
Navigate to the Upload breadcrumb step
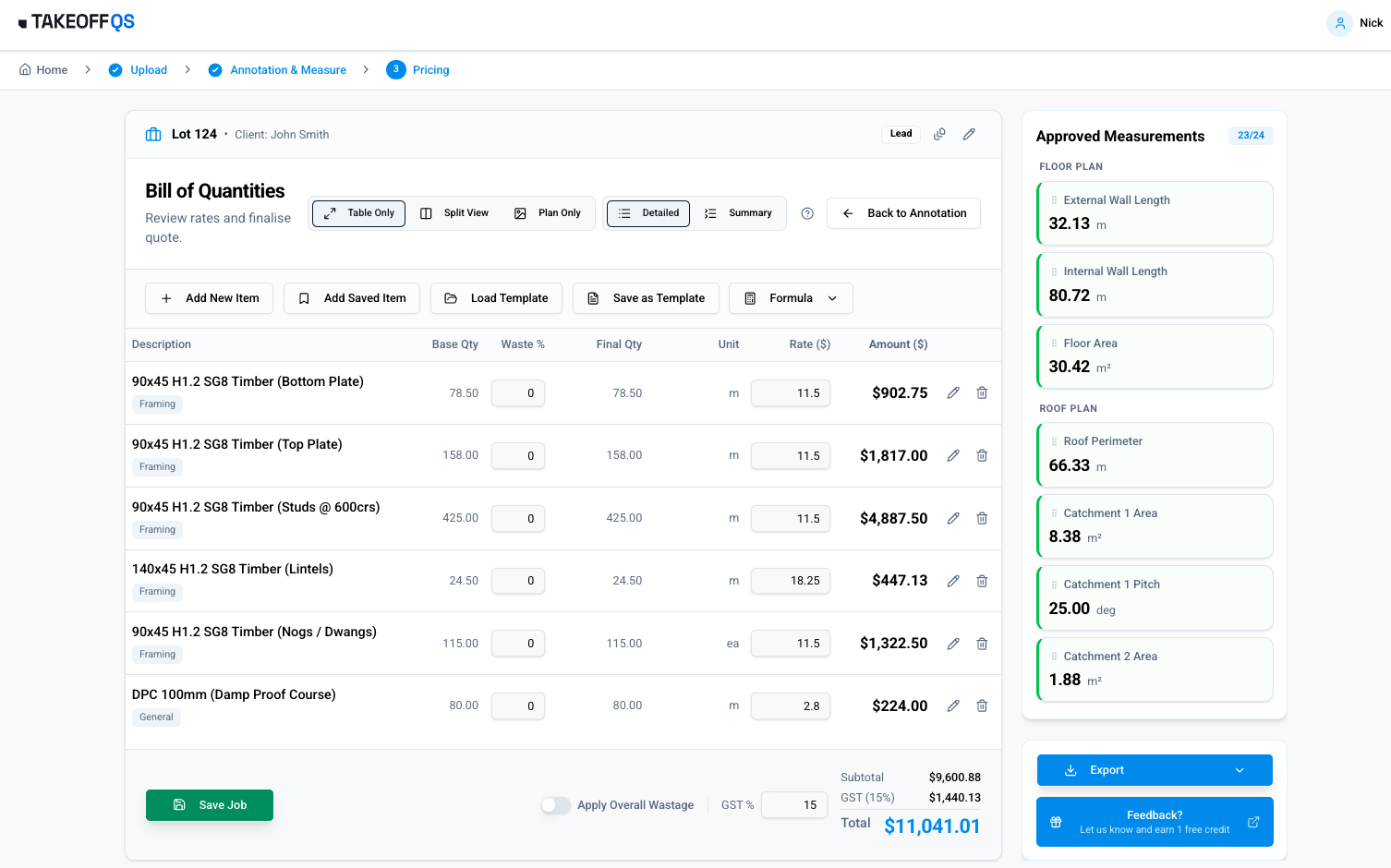[149, 69]
